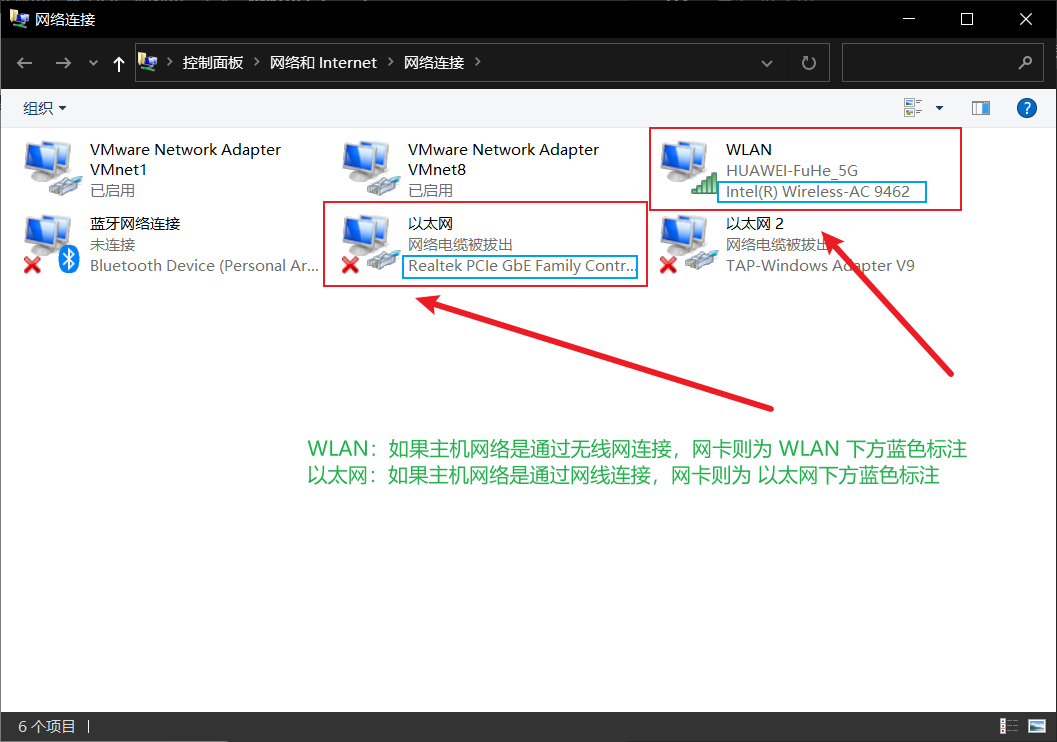The height and width of the screenshot is (742, 1057).
Task: Select the WLAN adapter icon
Action: click(688, 168)
